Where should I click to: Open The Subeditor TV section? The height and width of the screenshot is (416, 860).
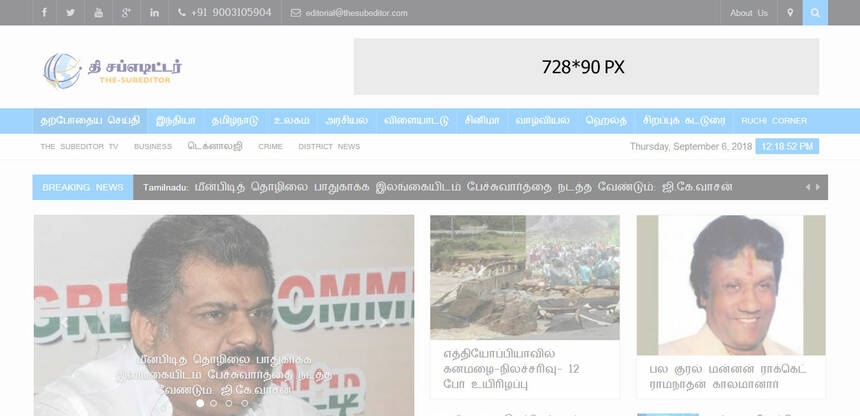[79, 146]
